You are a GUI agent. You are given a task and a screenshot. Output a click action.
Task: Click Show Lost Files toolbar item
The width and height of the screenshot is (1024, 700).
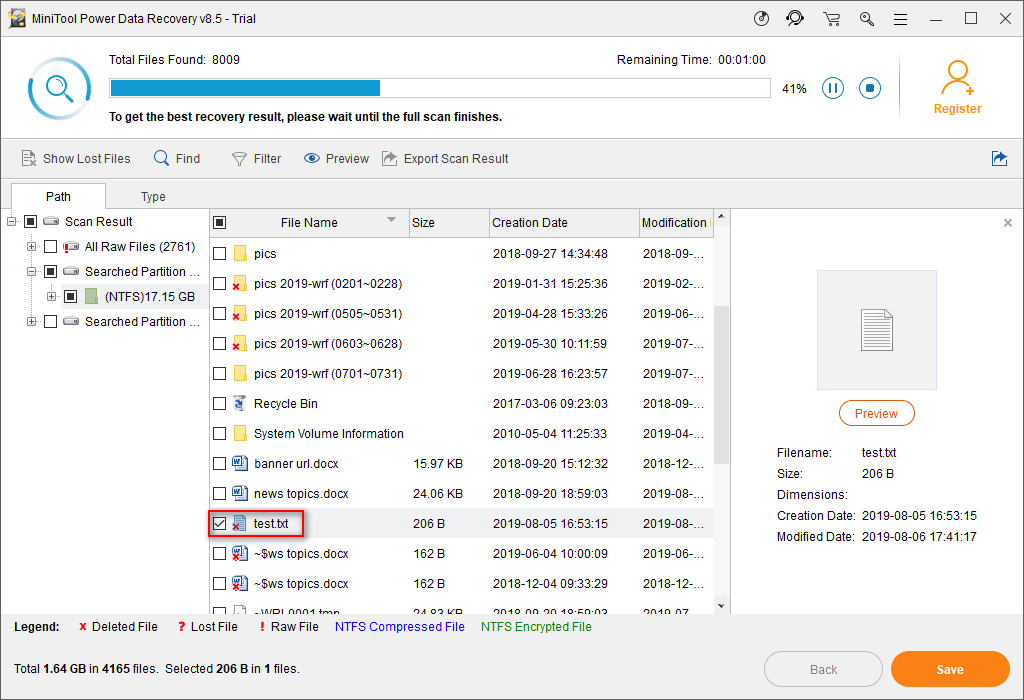click(76, 159)
